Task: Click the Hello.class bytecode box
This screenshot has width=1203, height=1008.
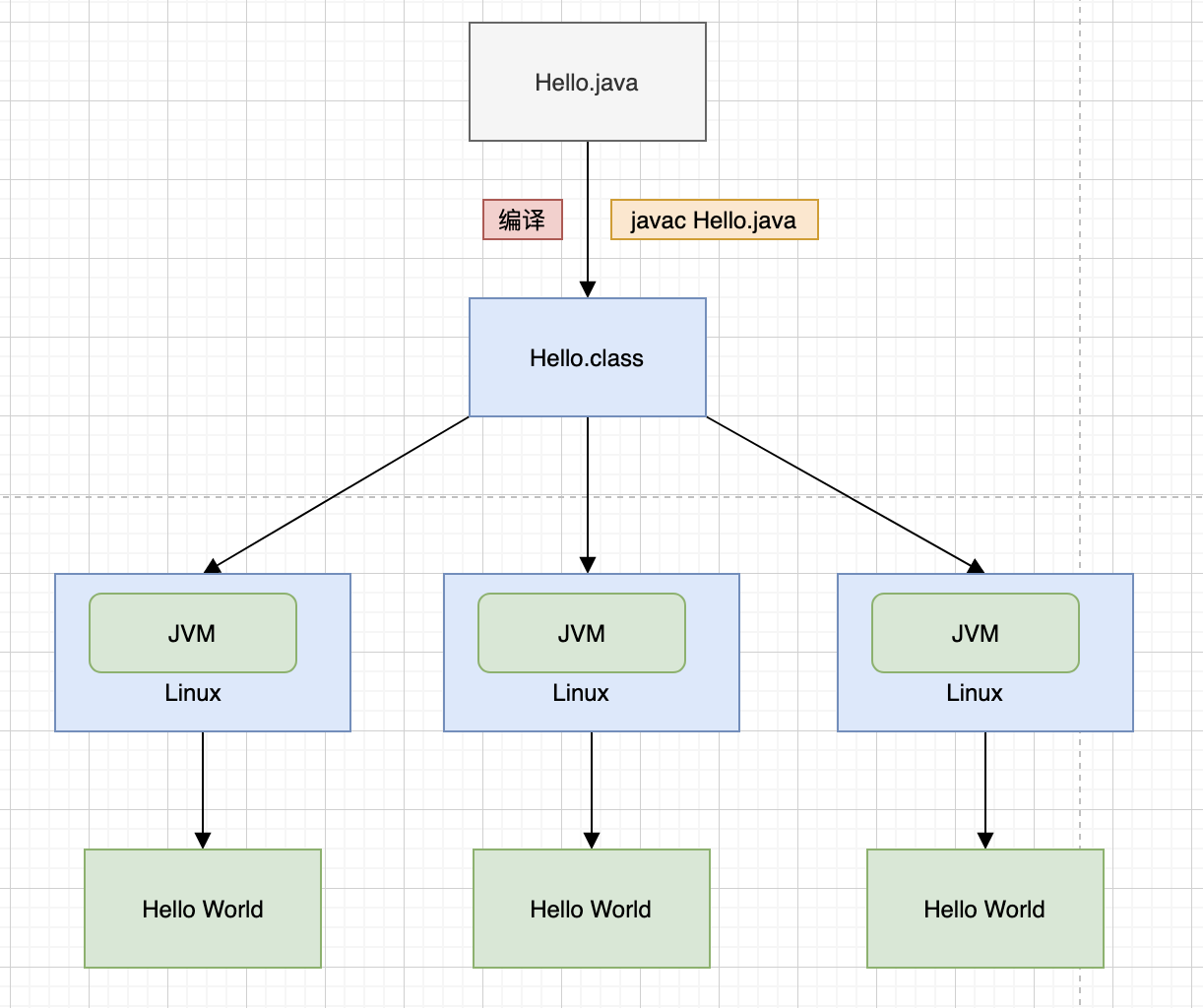Action: point(587,357)
